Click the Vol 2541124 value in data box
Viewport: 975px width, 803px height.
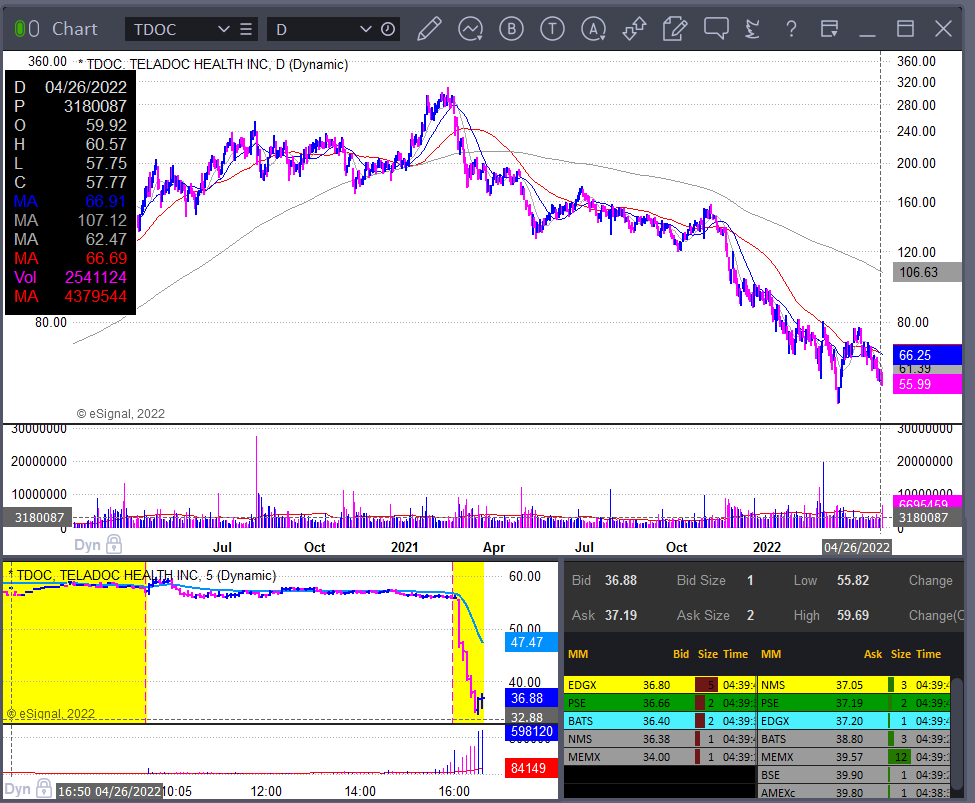click(96, 277)
